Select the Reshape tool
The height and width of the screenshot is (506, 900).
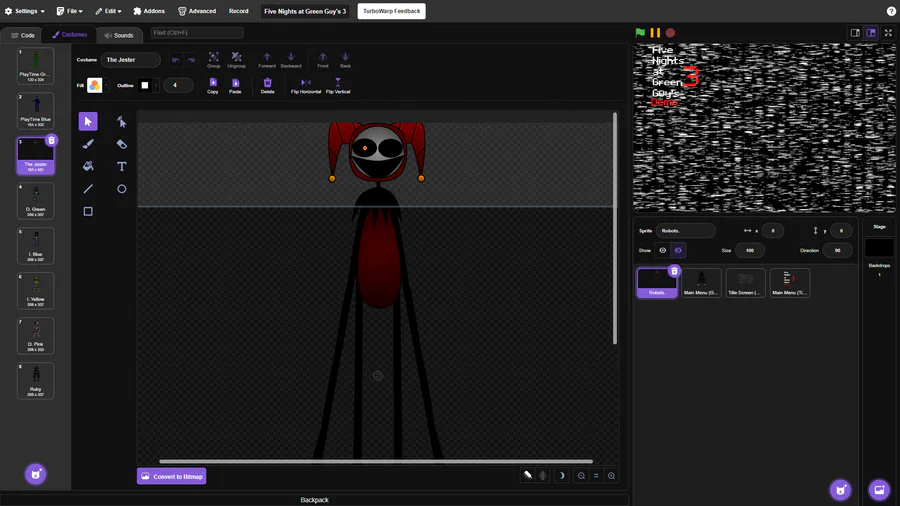pyautogui.click(x=122, y=122)
